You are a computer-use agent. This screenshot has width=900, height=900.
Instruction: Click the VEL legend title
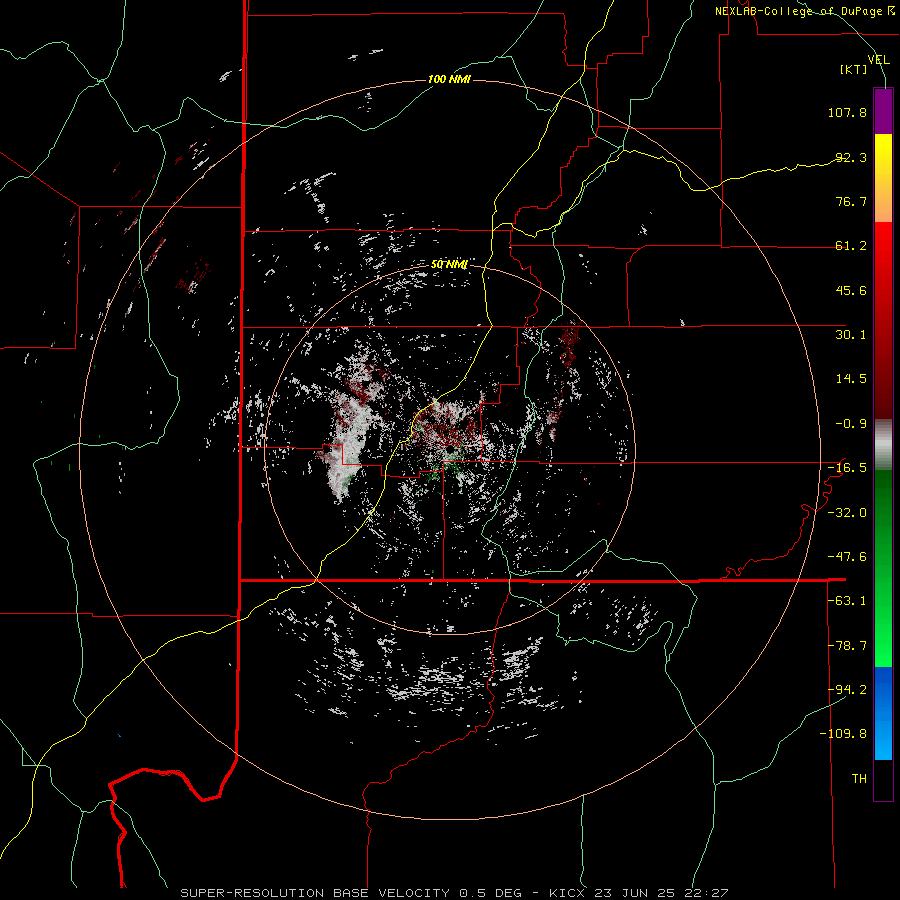pyautogui.click(x=878, y=59)
